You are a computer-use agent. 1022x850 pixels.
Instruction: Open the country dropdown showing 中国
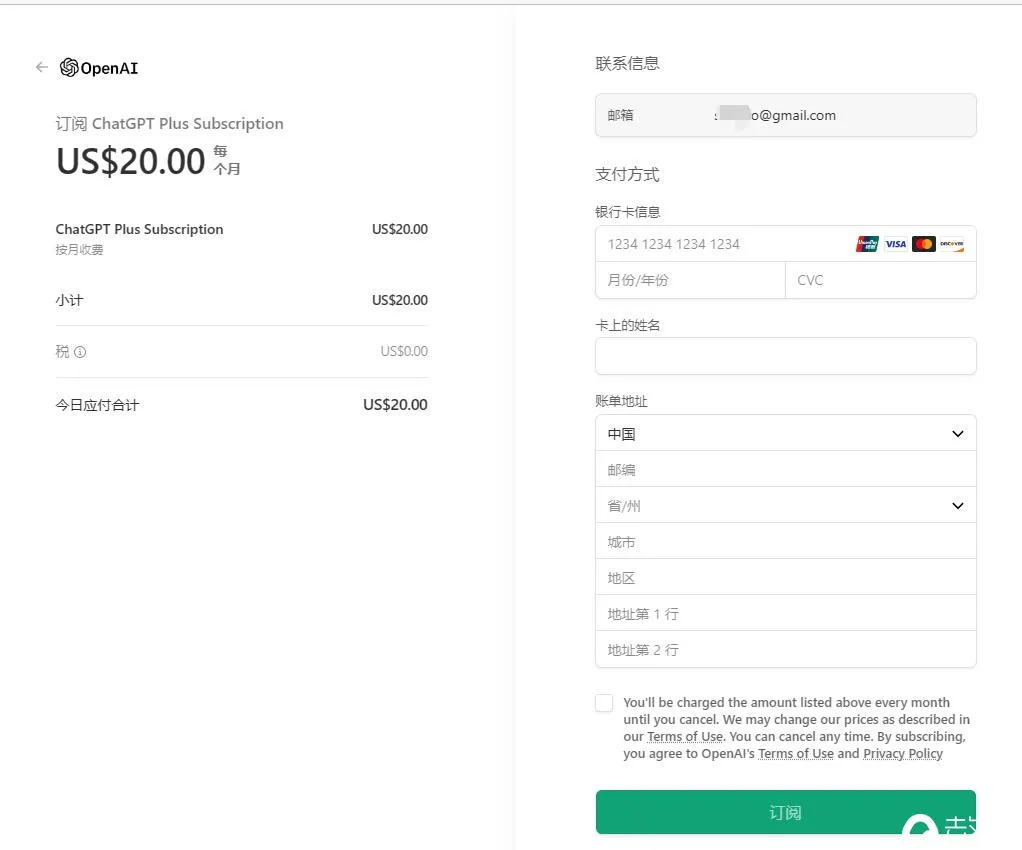coord(785,433)
